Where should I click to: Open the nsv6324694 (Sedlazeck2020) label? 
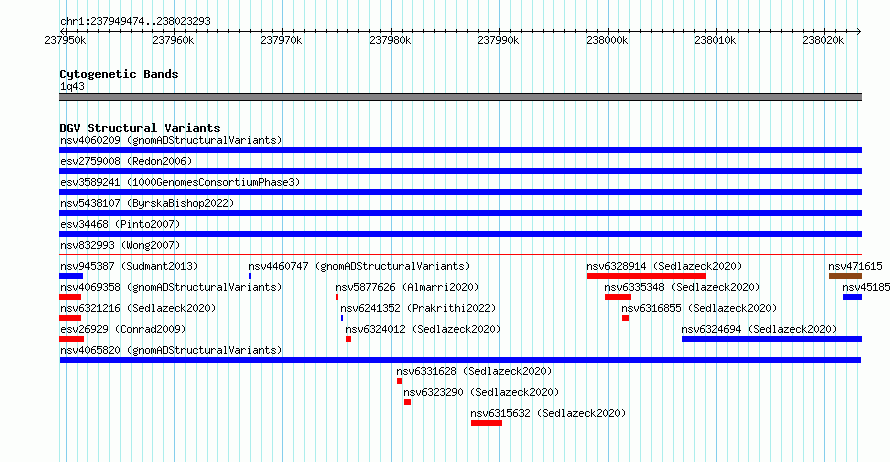coord(759,329)
